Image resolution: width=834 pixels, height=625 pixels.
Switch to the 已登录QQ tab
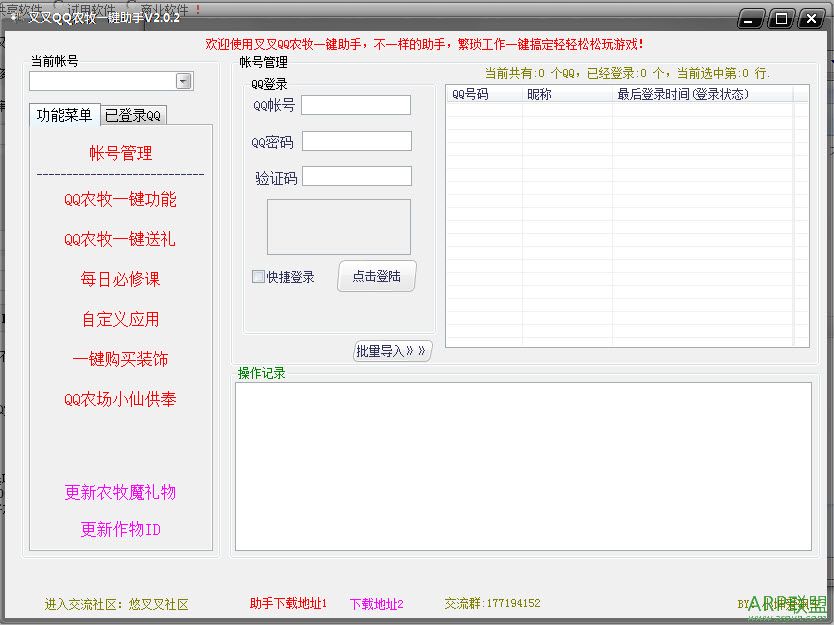pos(133,115)
